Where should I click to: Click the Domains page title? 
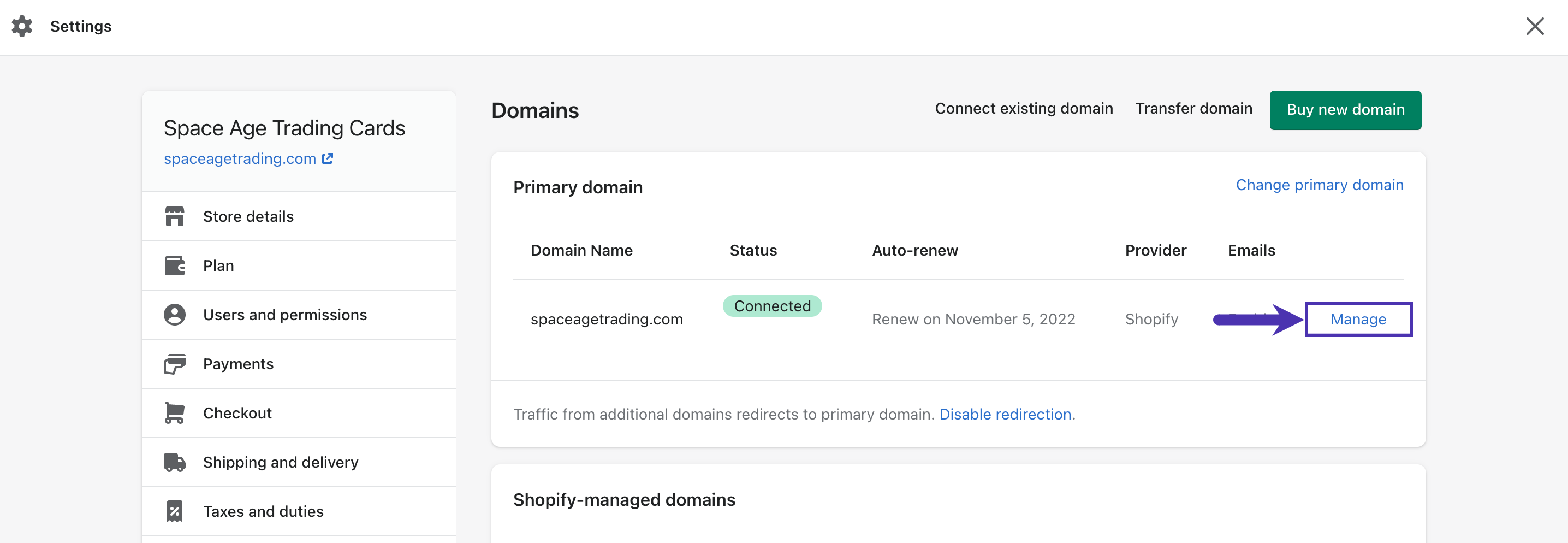(x=535, y=111)
